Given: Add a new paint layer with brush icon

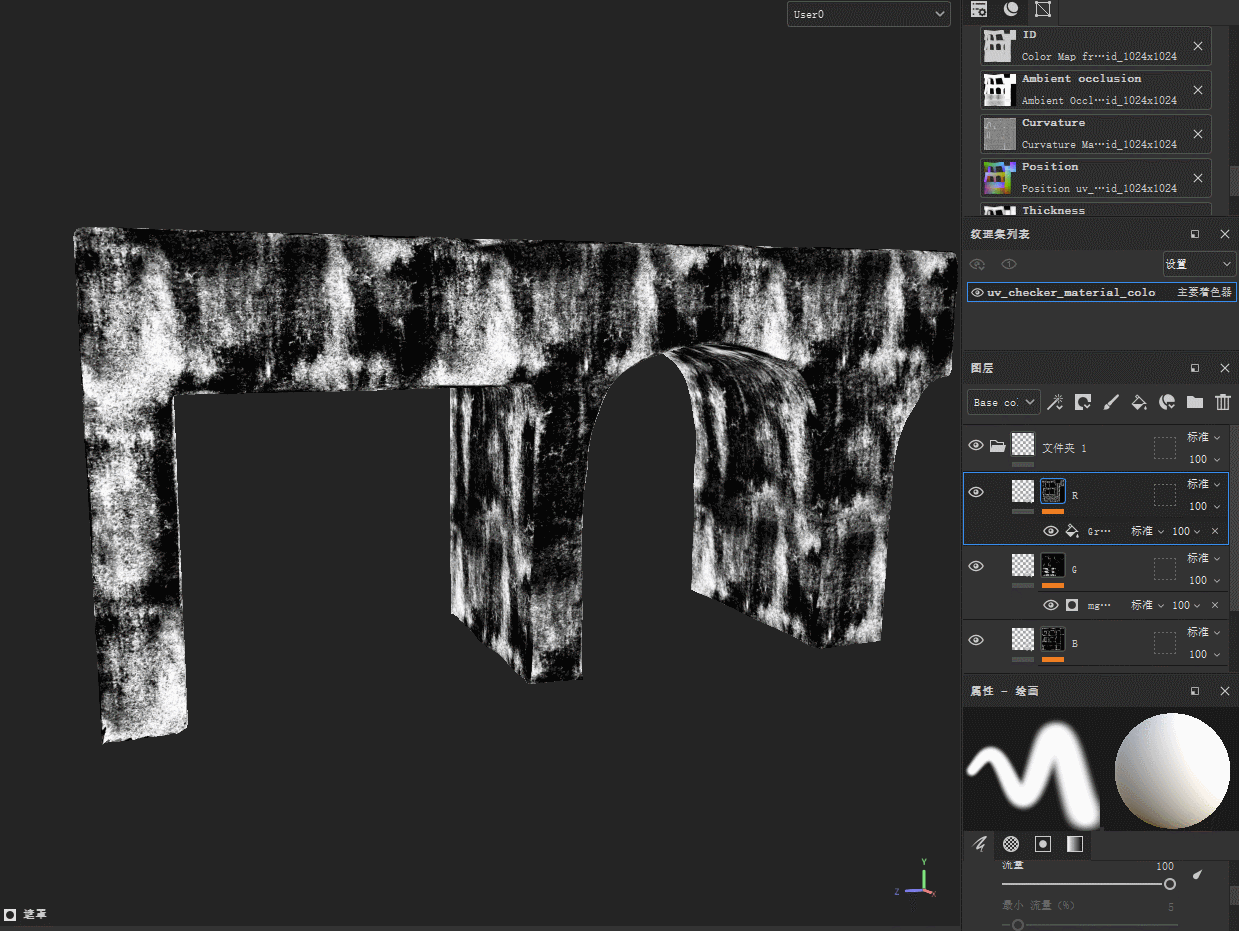Looking at the screenshot, I should (x=1110, y=402).
